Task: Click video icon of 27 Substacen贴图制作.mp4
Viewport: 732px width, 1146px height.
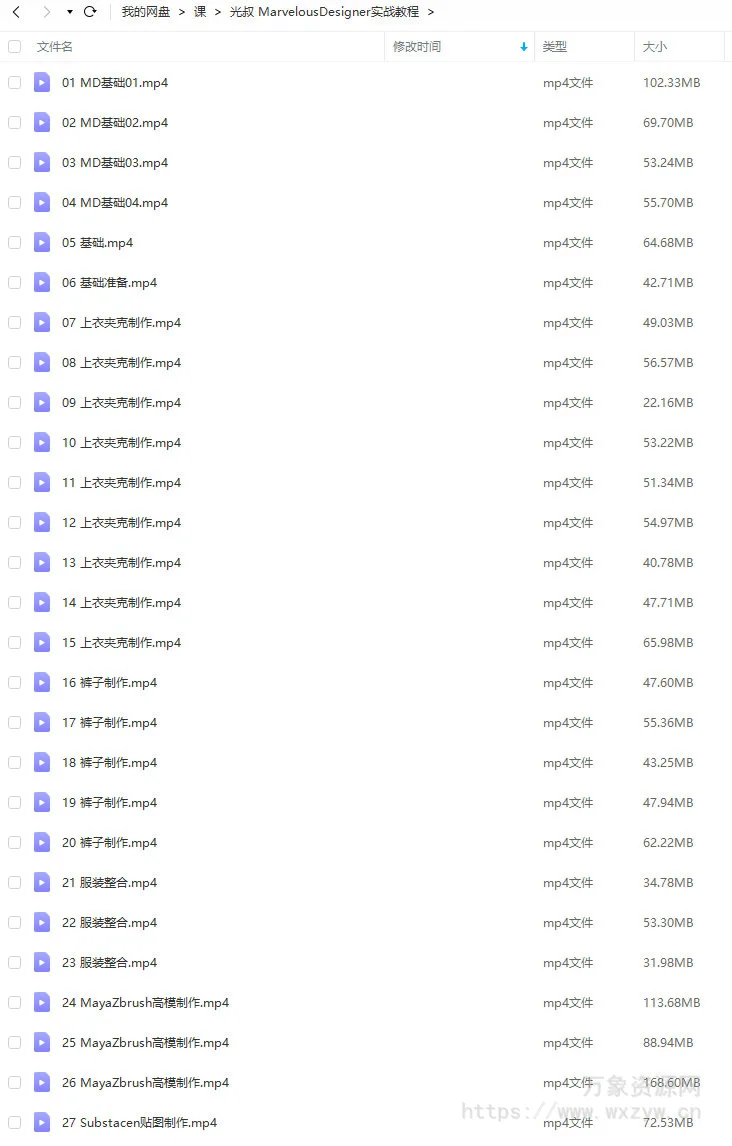Action: (x=42, y=1123)
